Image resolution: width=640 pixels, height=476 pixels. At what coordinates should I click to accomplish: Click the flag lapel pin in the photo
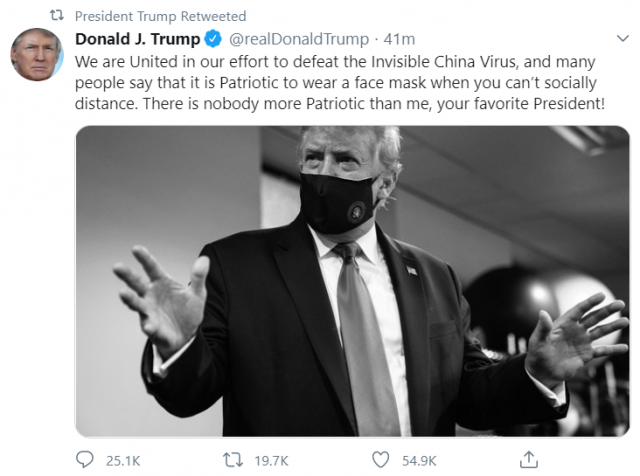click(x=411, y=270)
